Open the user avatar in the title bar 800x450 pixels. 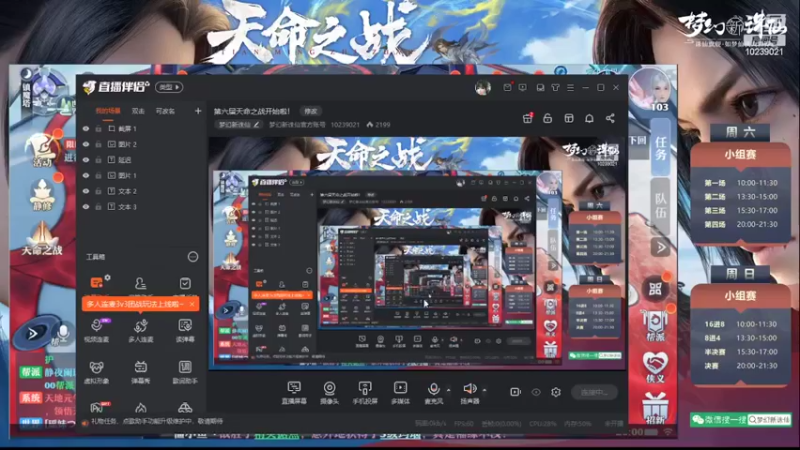[x=483, y=88]
